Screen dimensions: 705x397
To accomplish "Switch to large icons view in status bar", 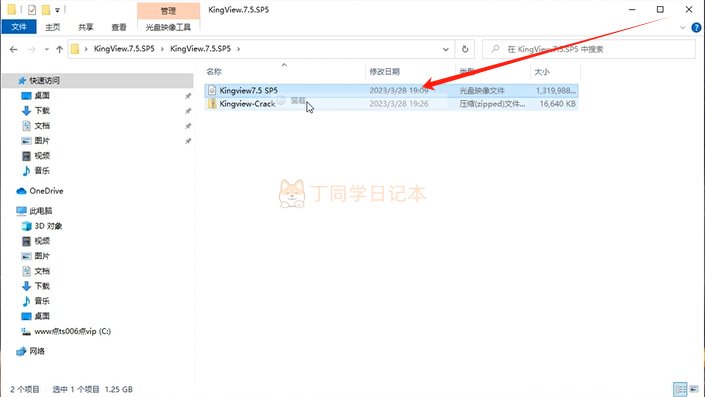I will click(x=695, y=389).
